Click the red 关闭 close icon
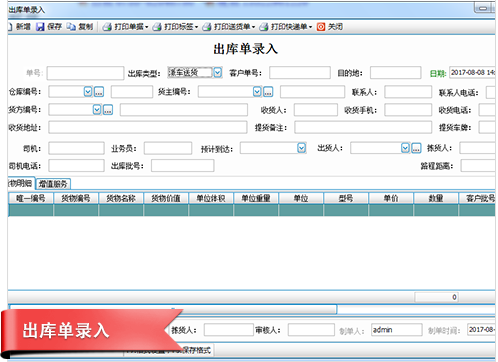 point(321,27)
